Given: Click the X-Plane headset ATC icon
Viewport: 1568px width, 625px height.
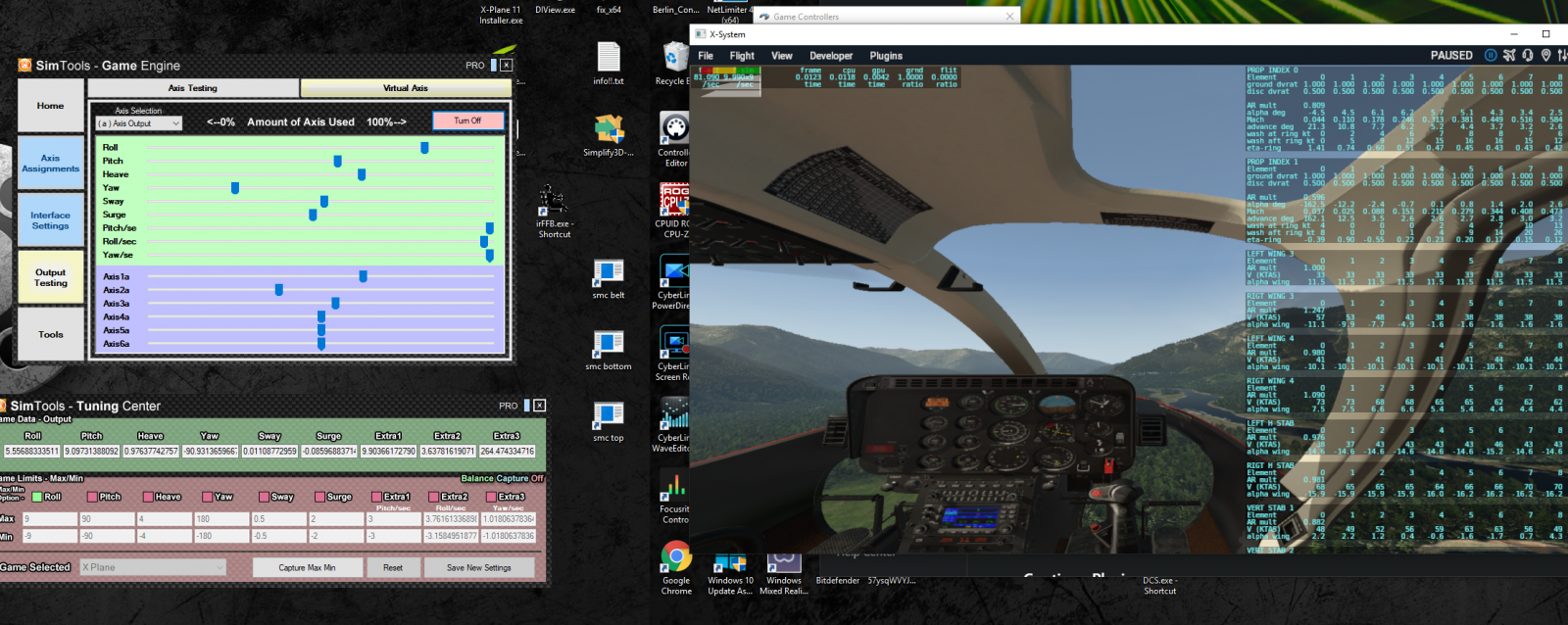Looking at the screenshot, I should click(x=1528, y=55).
